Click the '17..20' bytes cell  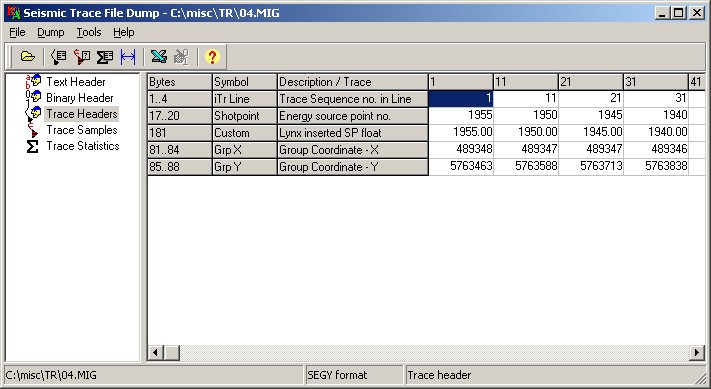(180, 116)
